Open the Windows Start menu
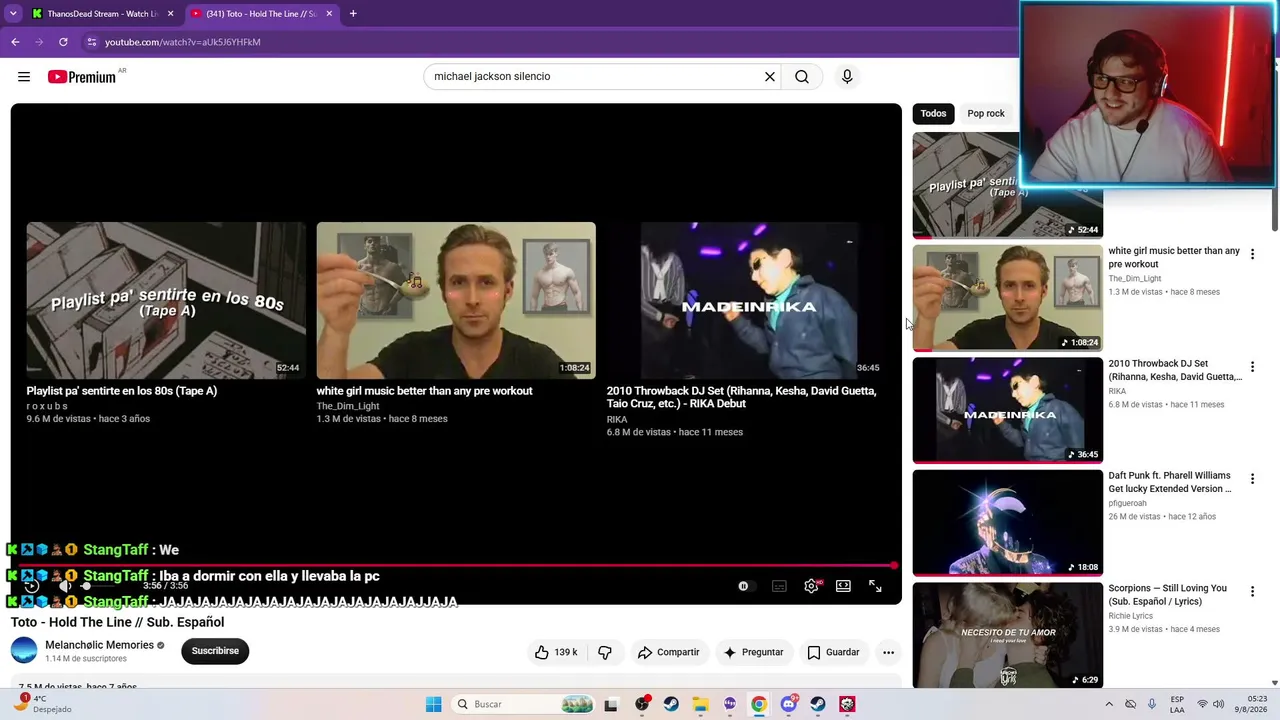The image size is (1280, 720). point(433,704)
